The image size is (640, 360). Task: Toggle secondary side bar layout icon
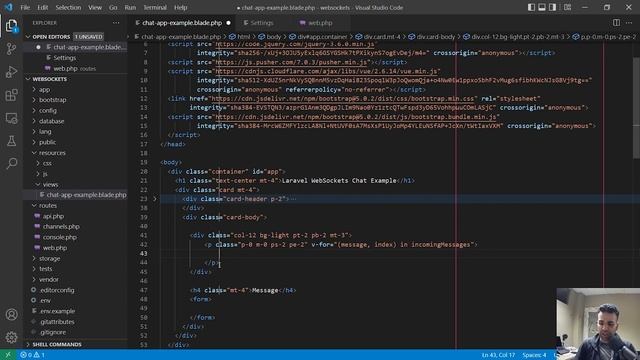(552, 7)
